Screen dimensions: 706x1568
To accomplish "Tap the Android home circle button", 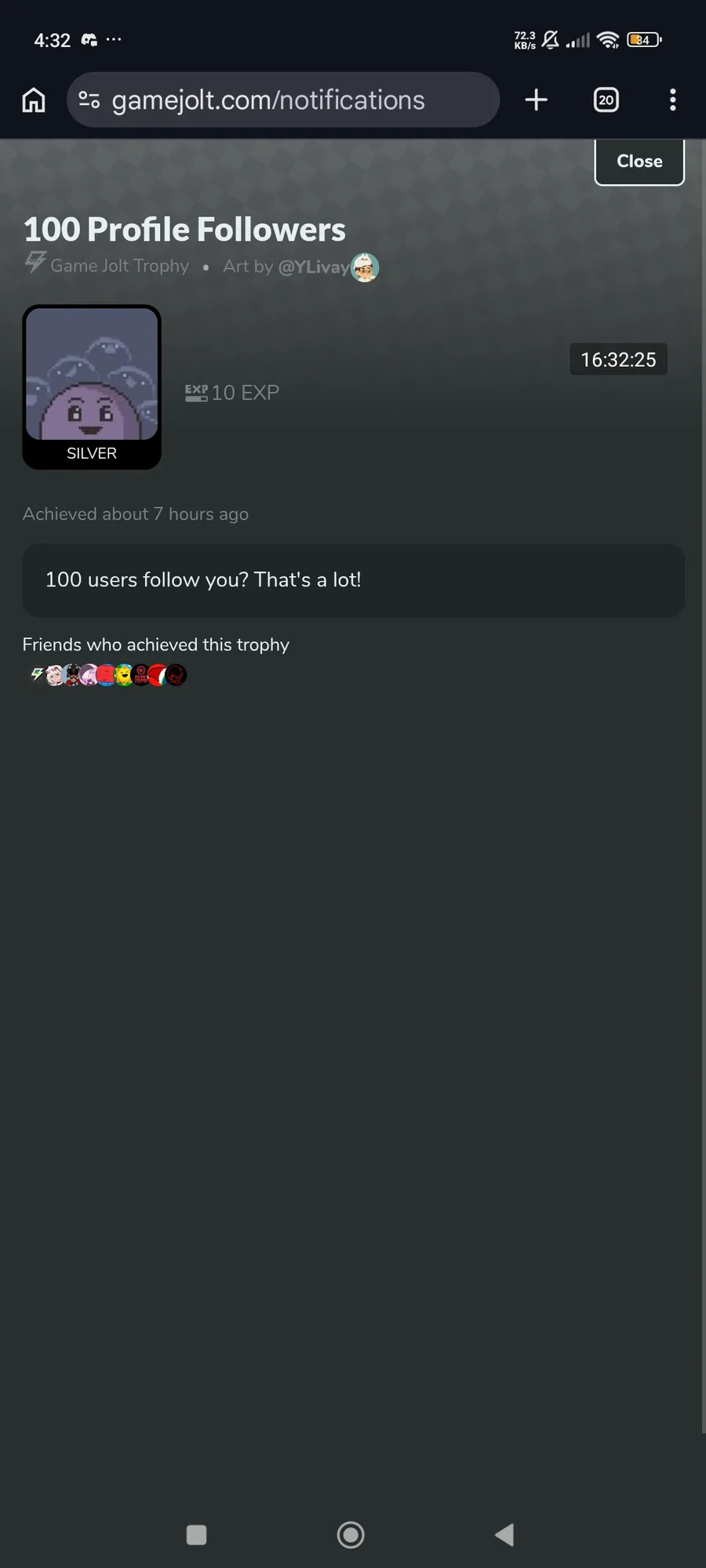I will [351, 1534].
